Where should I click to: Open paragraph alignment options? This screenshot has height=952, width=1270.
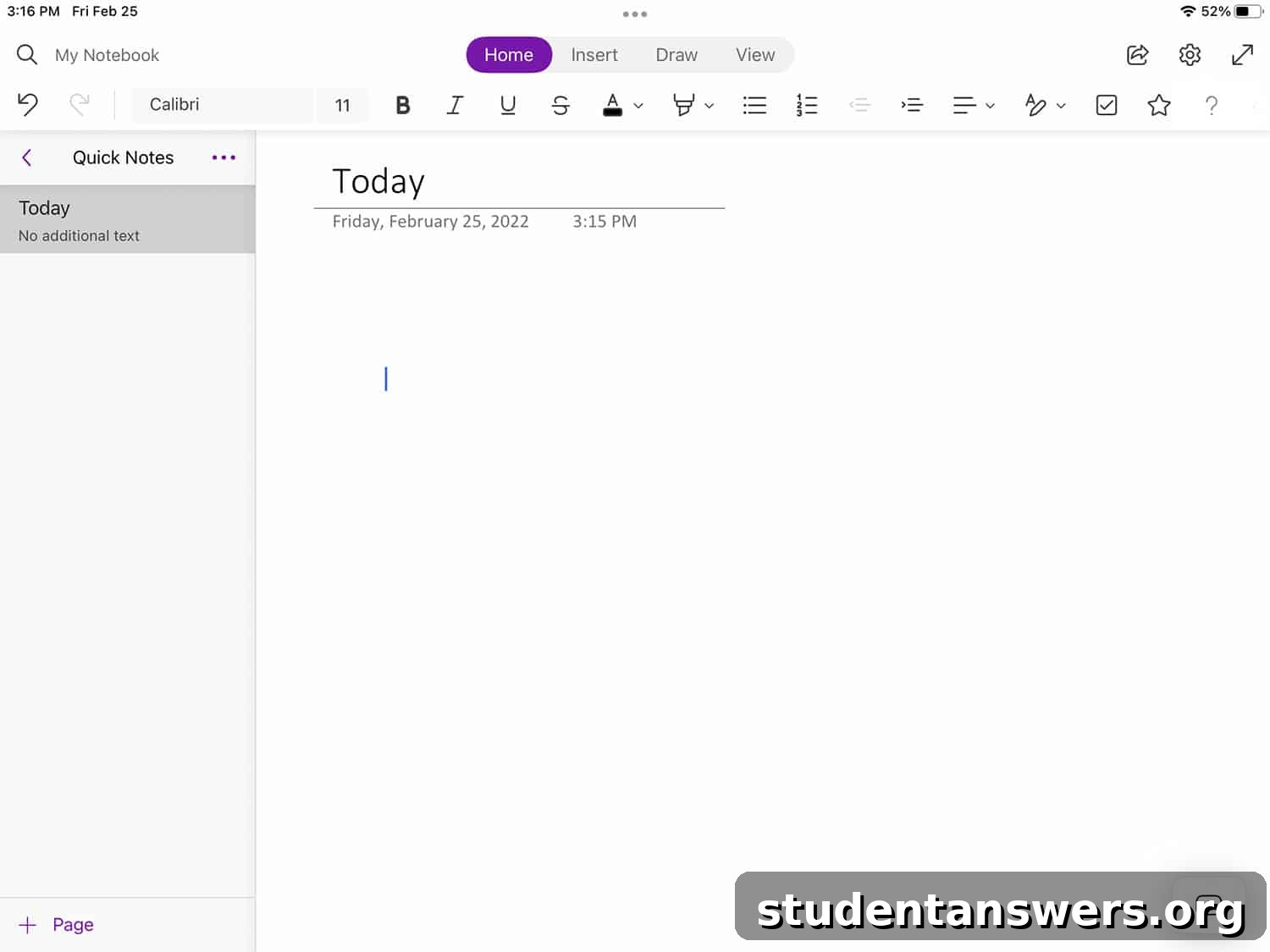click(x=973, y=105)
